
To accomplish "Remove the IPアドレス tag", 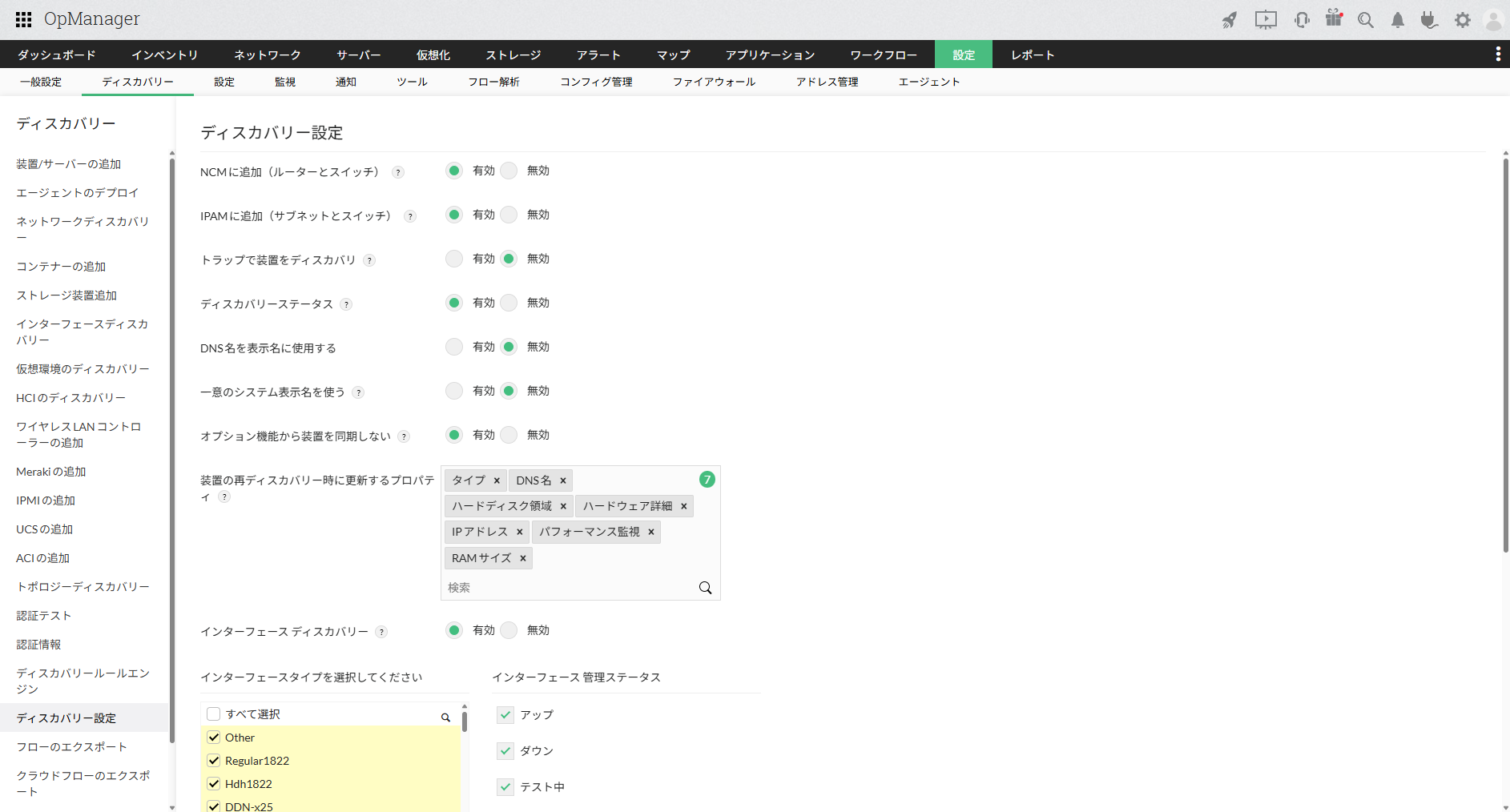I will pos(519,532).
